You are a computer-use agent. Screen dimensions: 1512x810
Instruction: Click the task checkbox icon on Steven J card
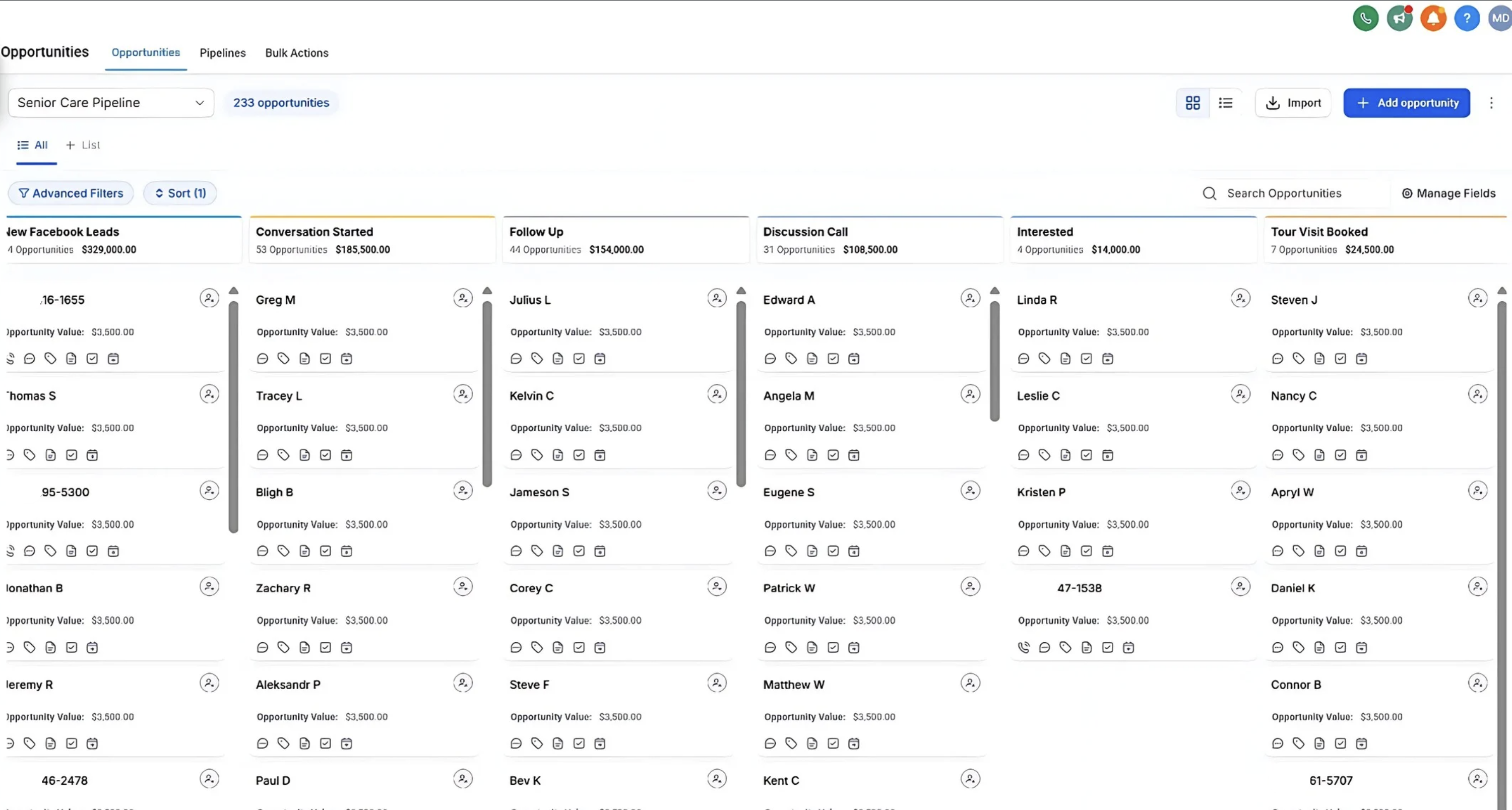(x=1341, y=358)
